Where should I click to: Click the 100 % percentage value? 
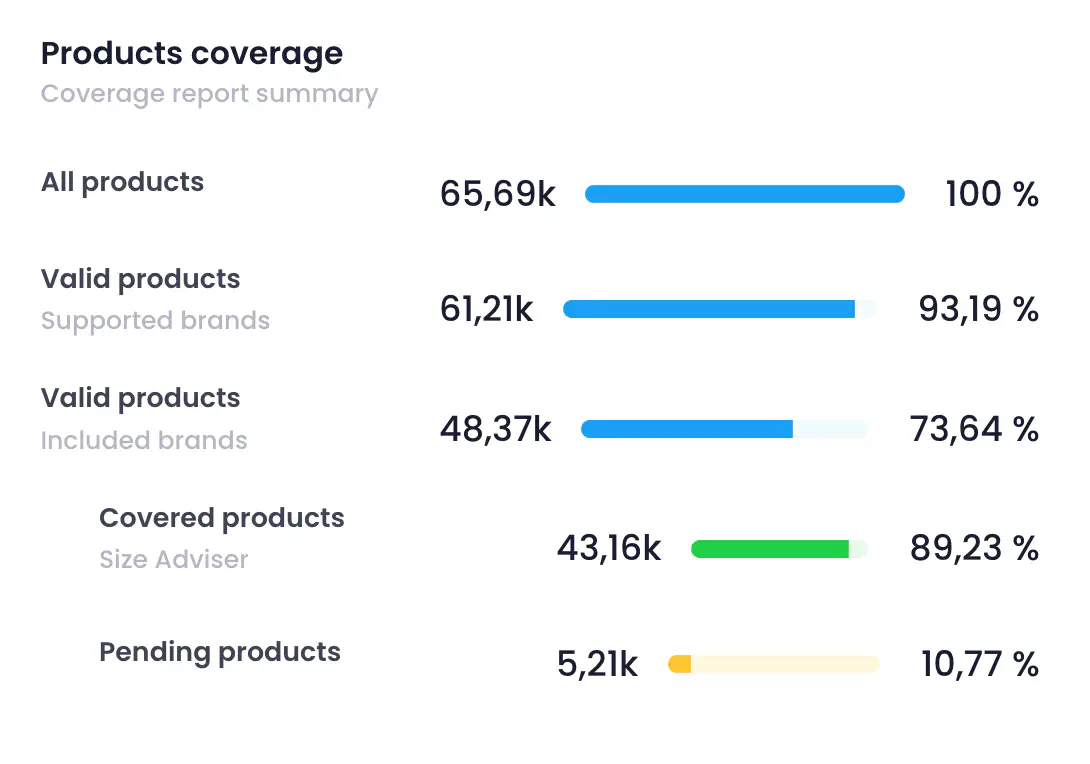991,194
